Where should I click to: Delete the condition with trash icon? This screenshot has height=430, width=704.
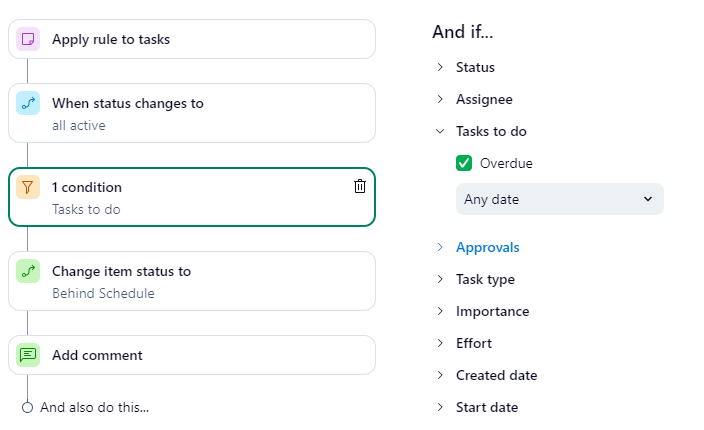tap(360, 186)
